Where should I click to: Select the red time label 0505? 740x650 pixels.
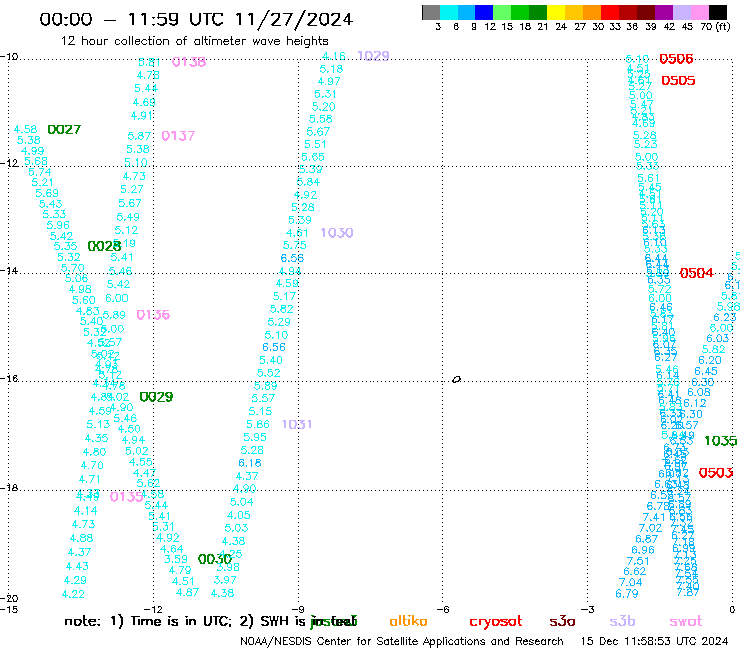(x=678, y=81)
